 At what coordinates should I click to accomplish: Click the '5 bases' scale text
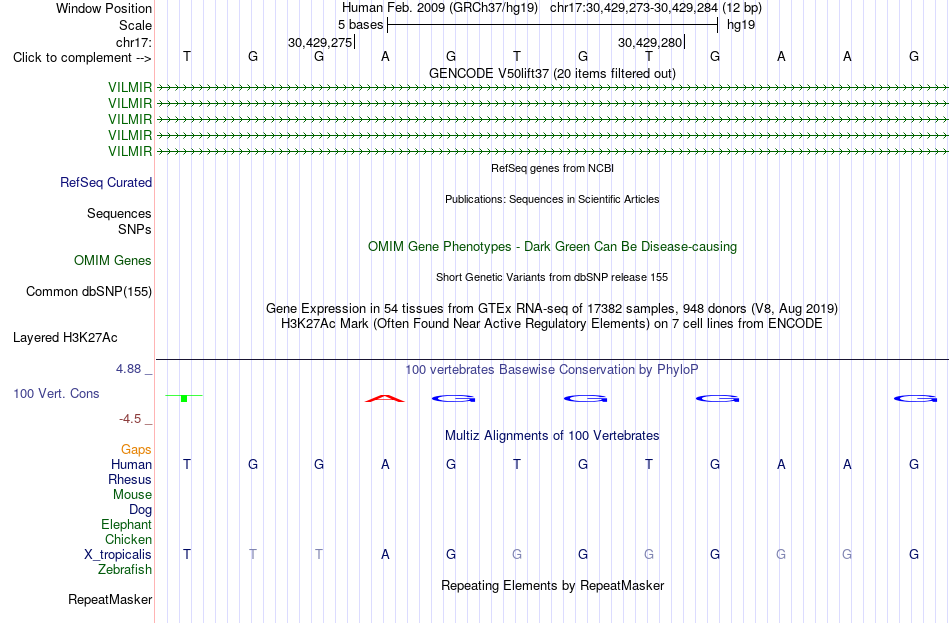pyautogui.click(x=360, y=25)
